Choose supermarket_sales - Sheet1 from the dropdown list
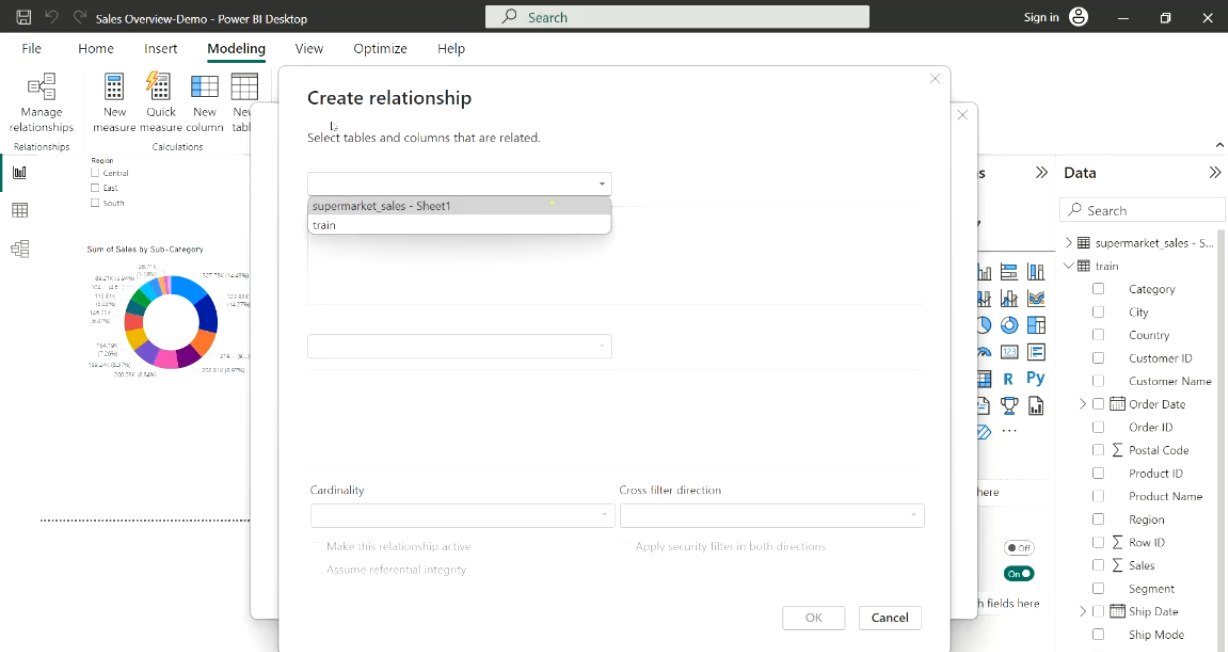The image size is (1228, 652). [x=459, y=206]
